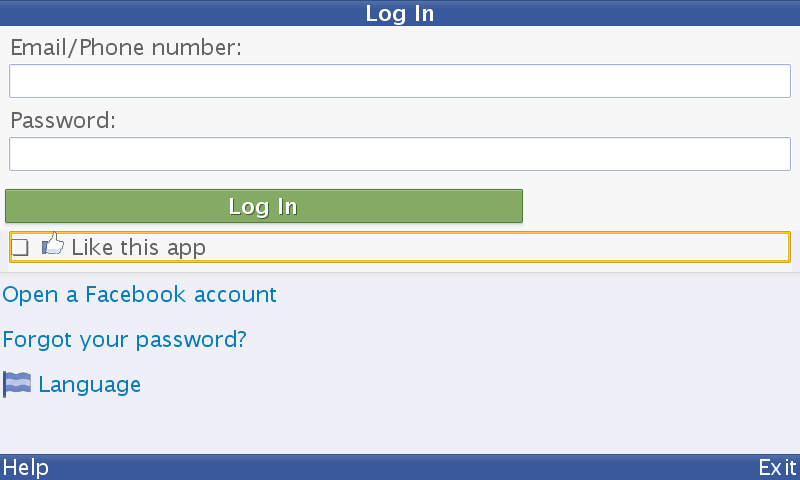Click the blue flag Language icon

[17, 384]
